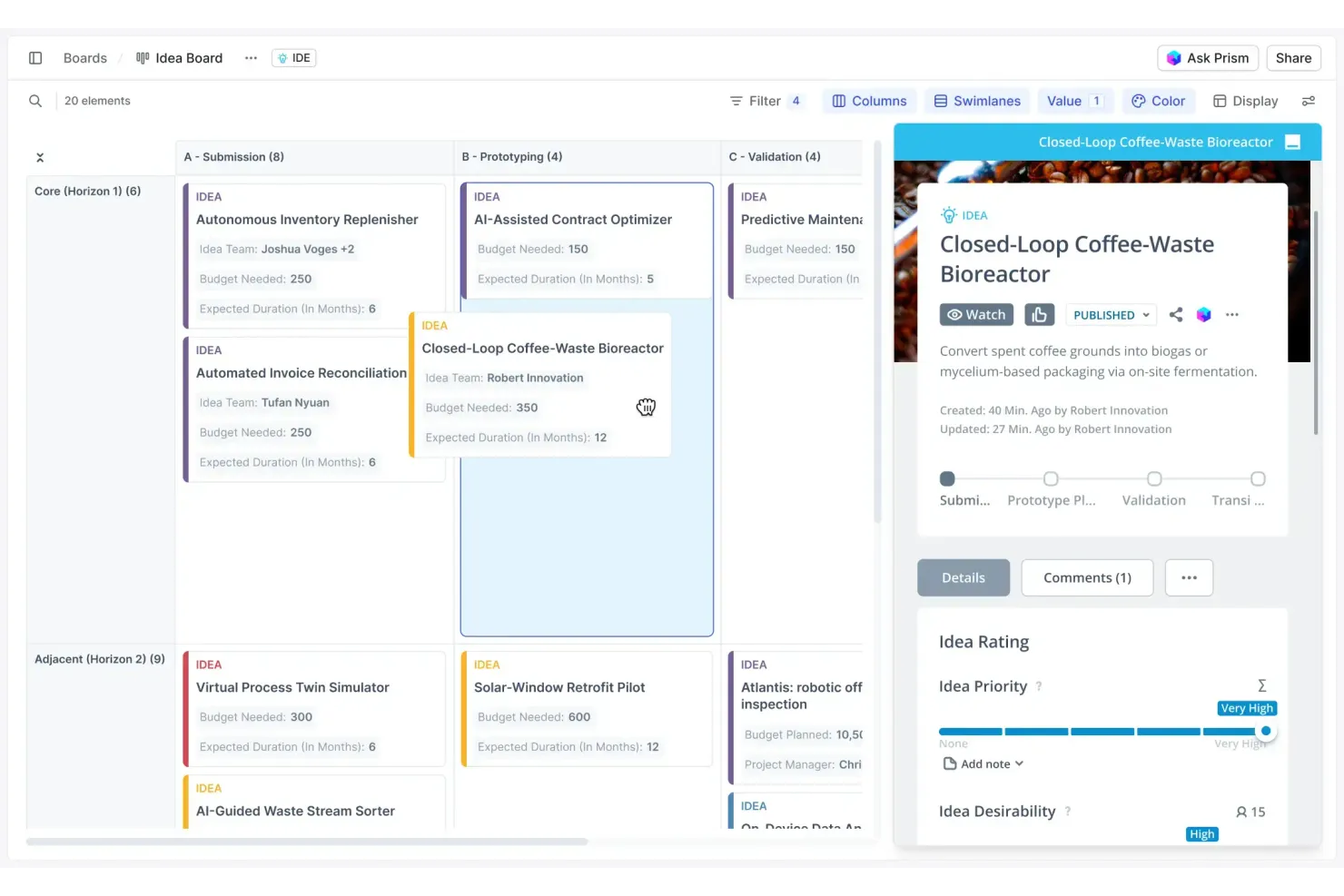
Task: Open the detail panel more options ellipsis
Action: 1232,315
